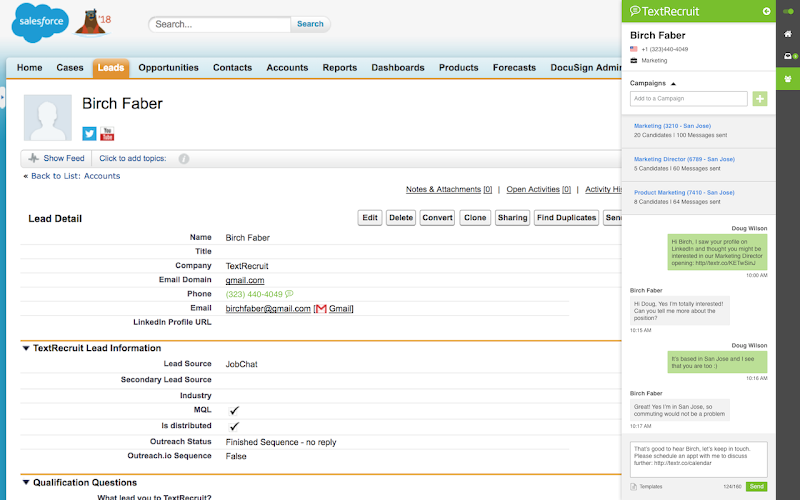Click the text message icon beside phone number
The width and height of the screenshot is (800, 500).
(289, 294)
